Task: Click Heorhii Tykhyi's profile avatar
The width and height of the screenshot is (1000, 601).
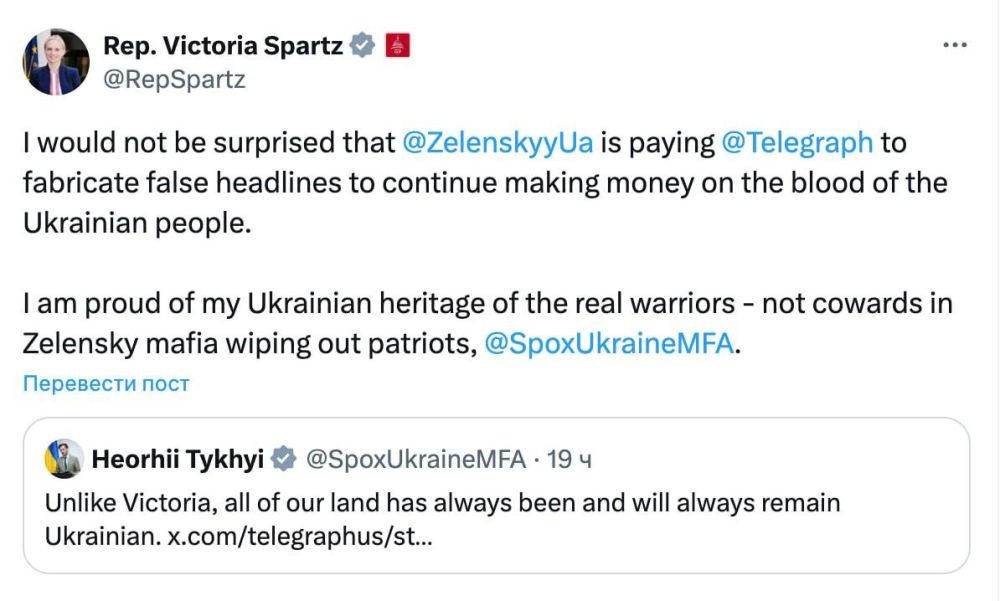Action: [x=63, y=457]
